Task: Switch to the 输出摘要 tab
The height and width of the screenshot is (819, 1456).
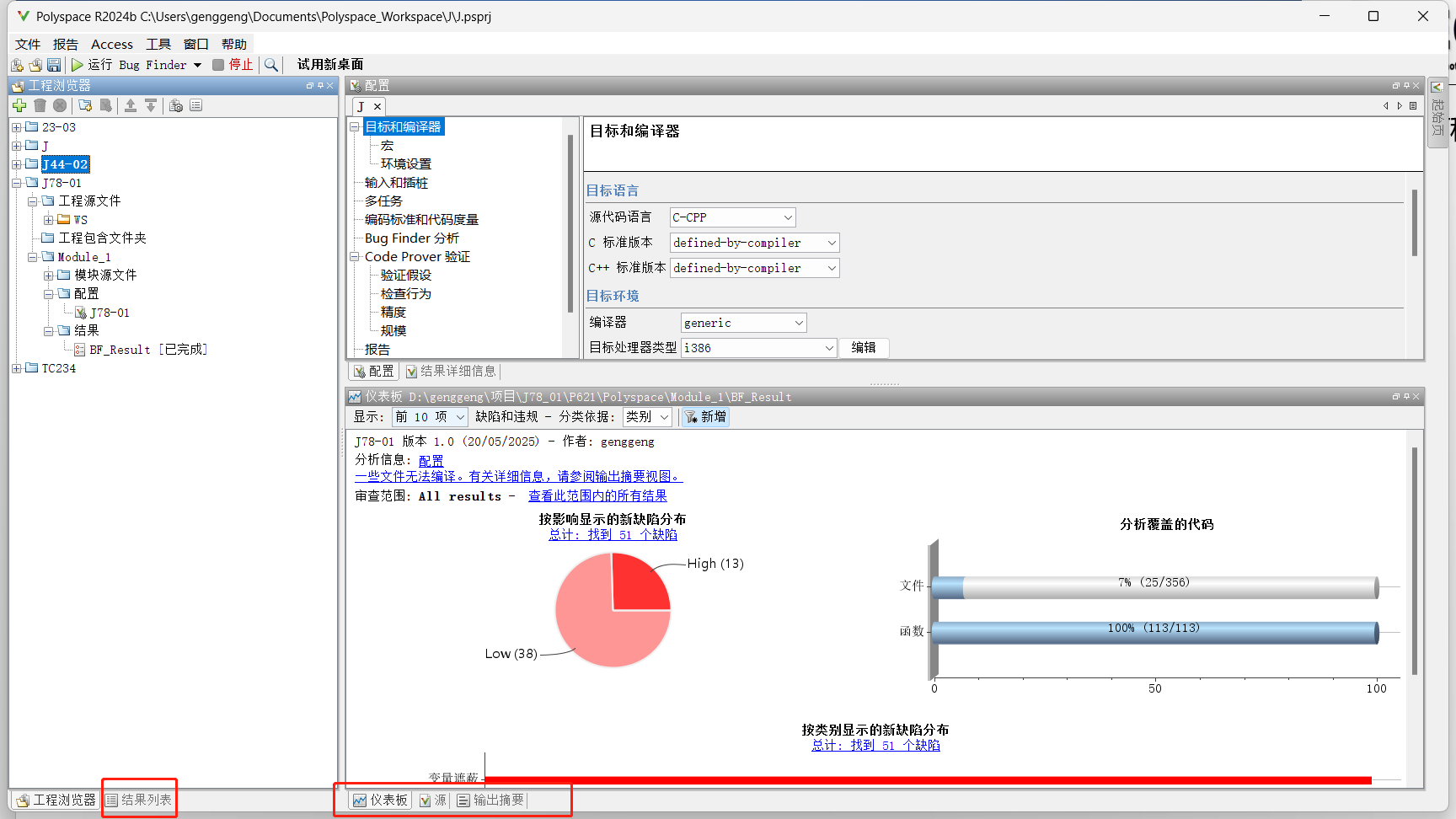Action: 490,800
